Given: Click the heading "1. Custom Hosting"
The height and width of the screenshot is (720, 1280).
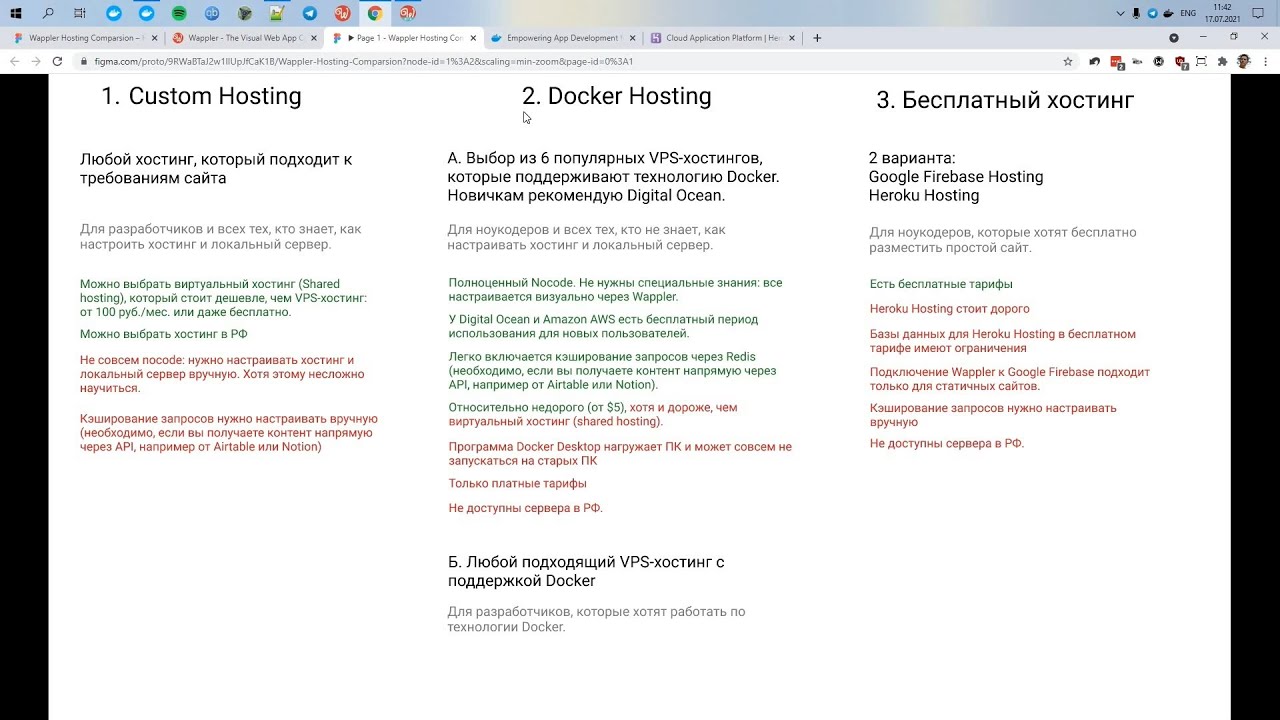Looking at the screenshot, I should click(201, 96).
